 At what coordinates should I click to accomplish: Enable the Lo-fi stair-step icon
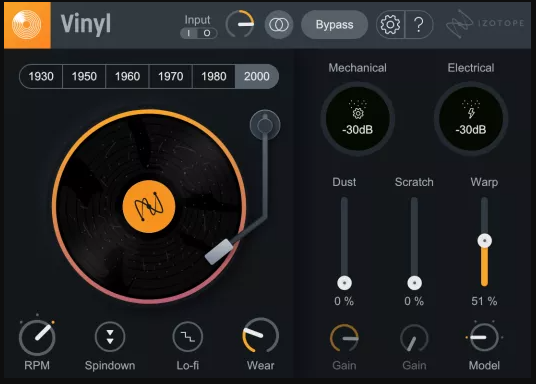click(x=188, y=337)
